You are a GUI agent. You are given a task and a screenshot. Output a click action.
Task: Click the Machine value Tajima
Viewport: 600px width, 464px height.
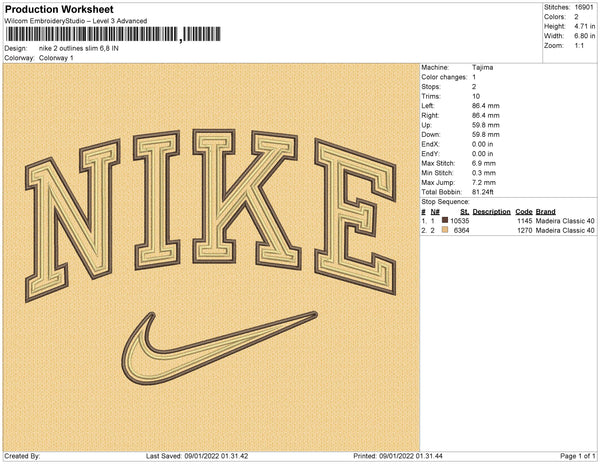tap(482, 67)
